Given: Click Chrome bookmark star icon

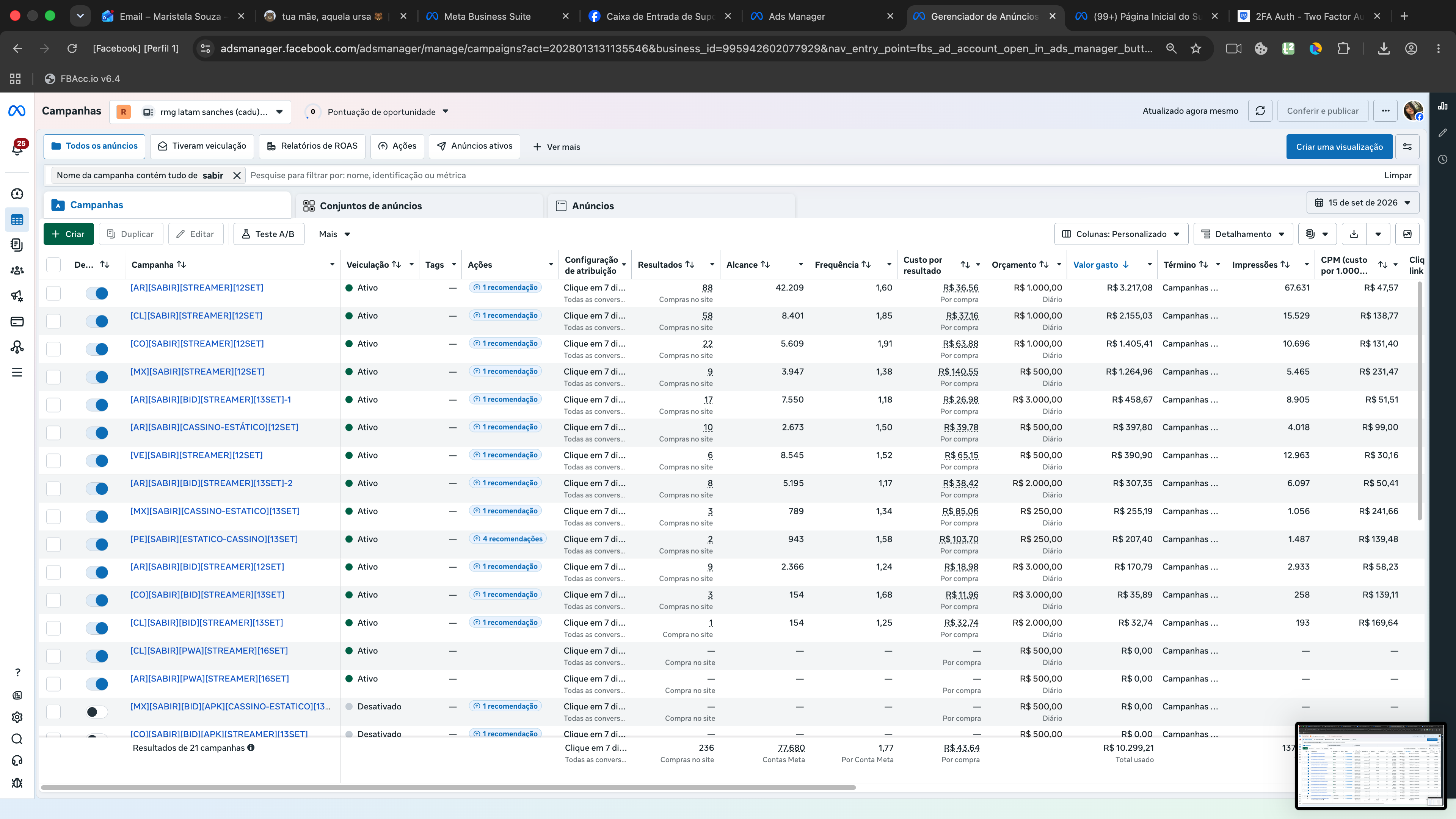Looking at the screenshot, I should pos(1196,49).
